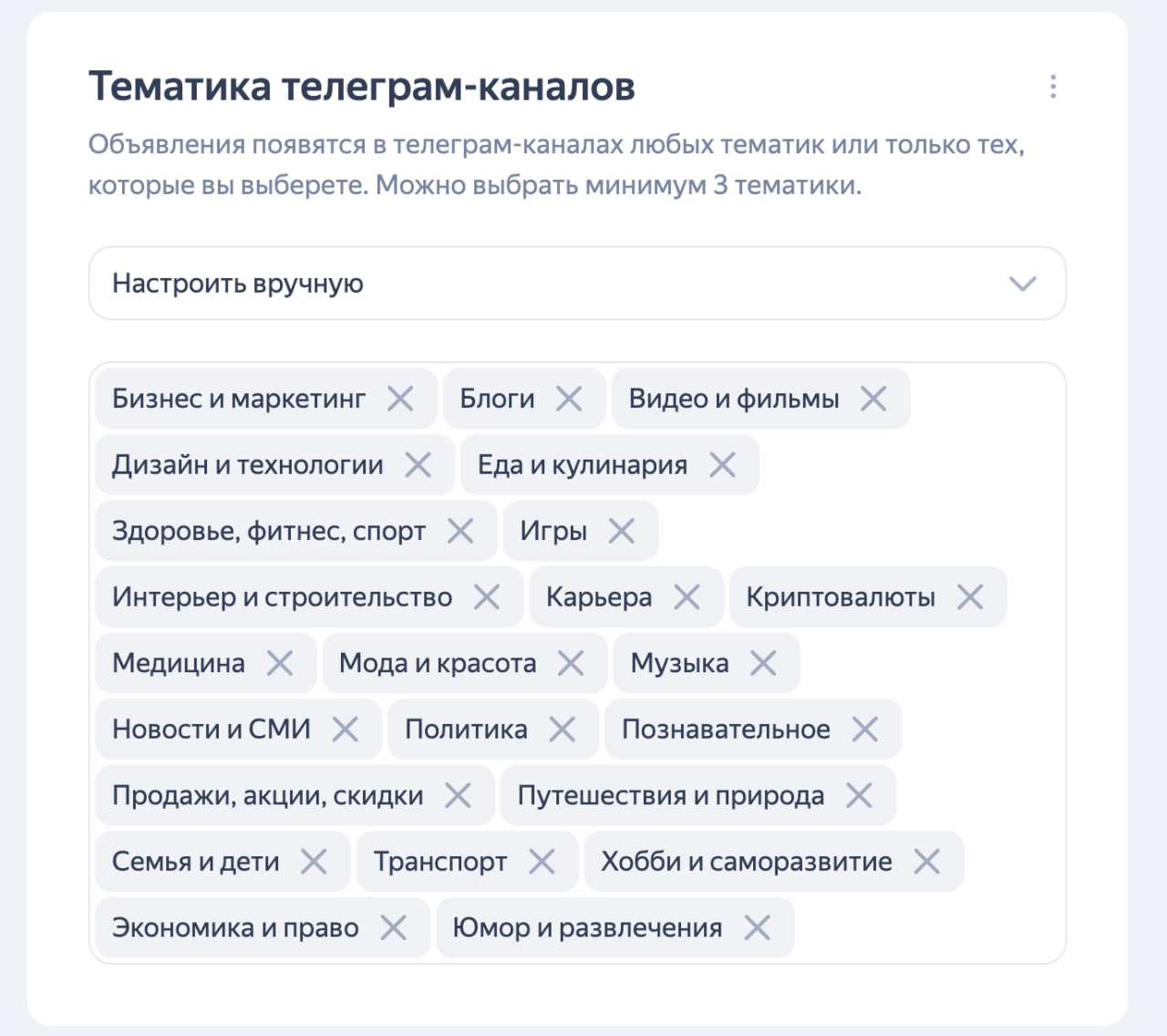Delete the 'Видео и фильмы' tag
The image size is (1167, 1036).
pyautogui.click(x=873, y=399)
